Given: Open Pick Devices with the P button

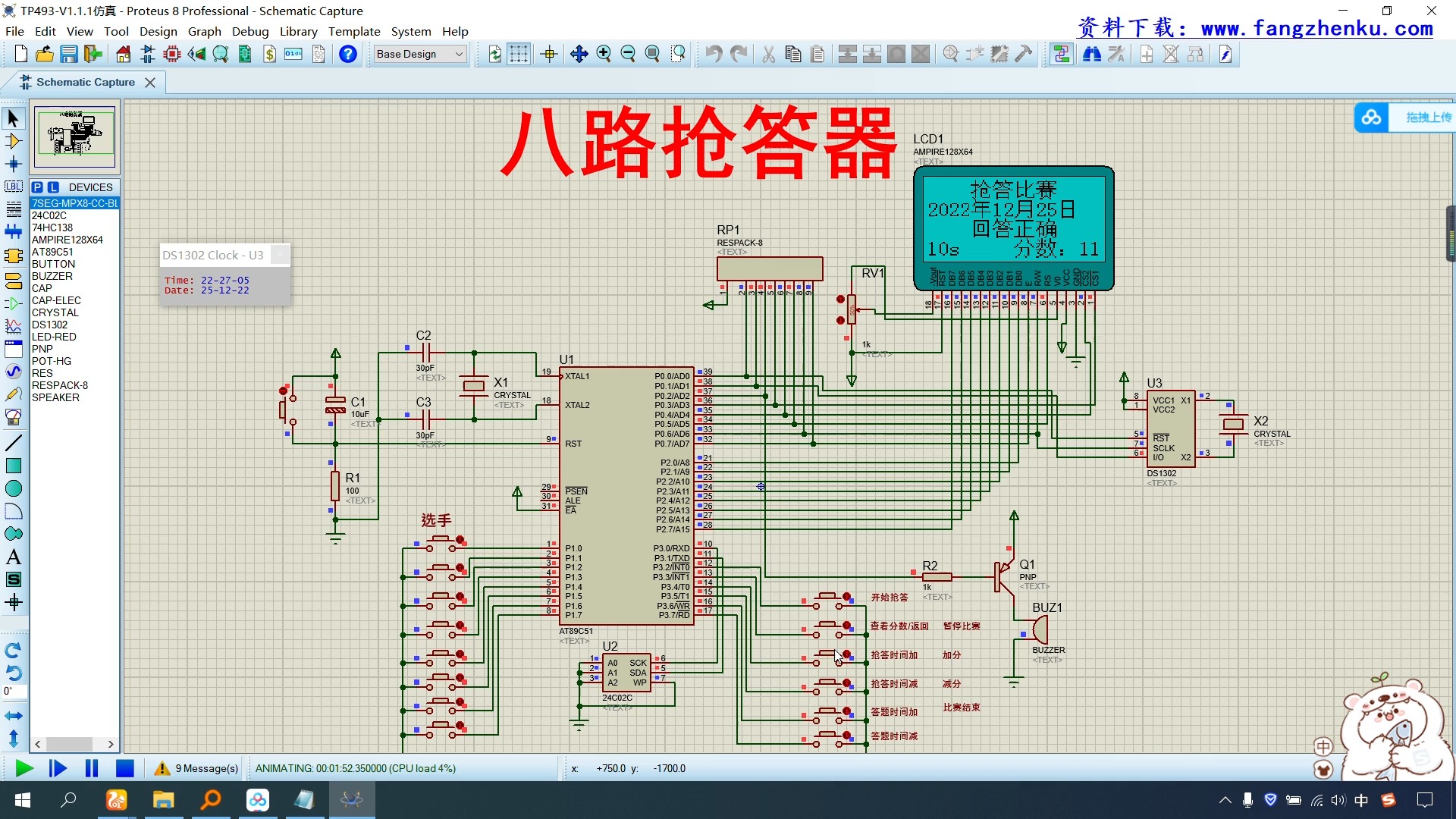Looking at the screenshot, I should tap(37, 187).
